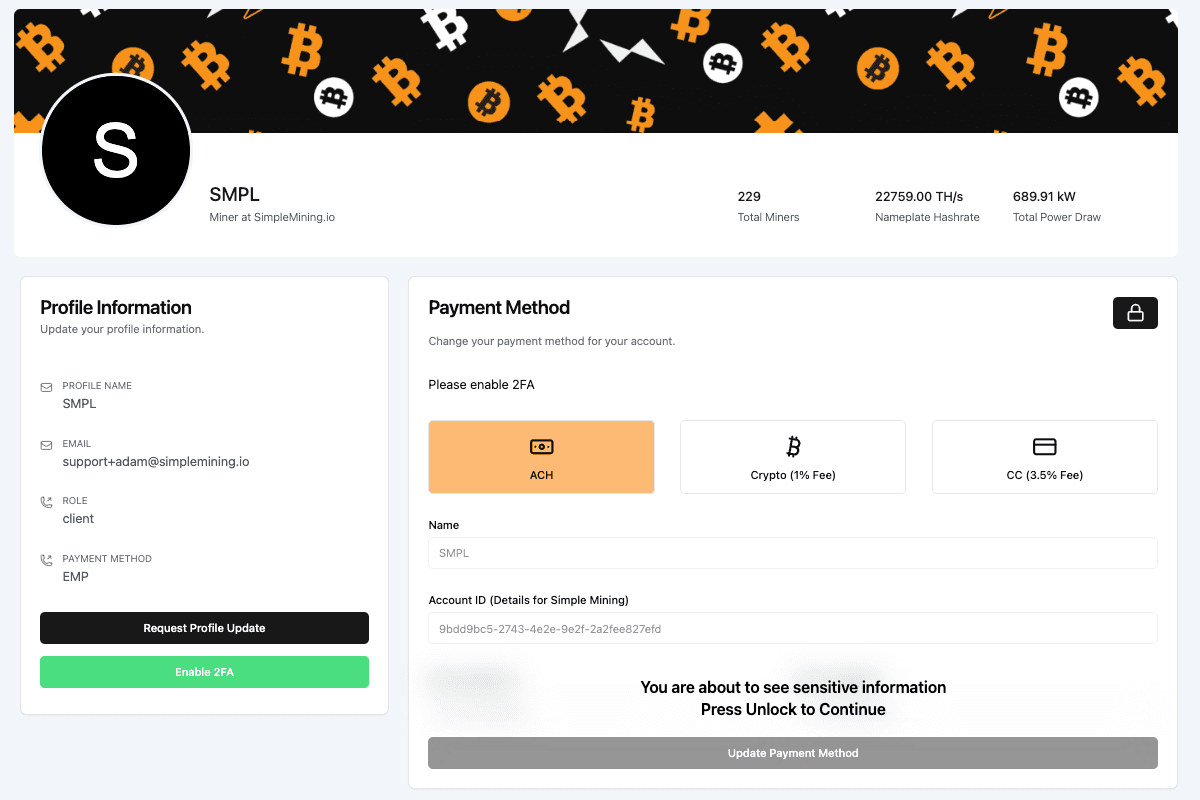
Task: Click the Update your profile information text
Action: tap(122, 329)
